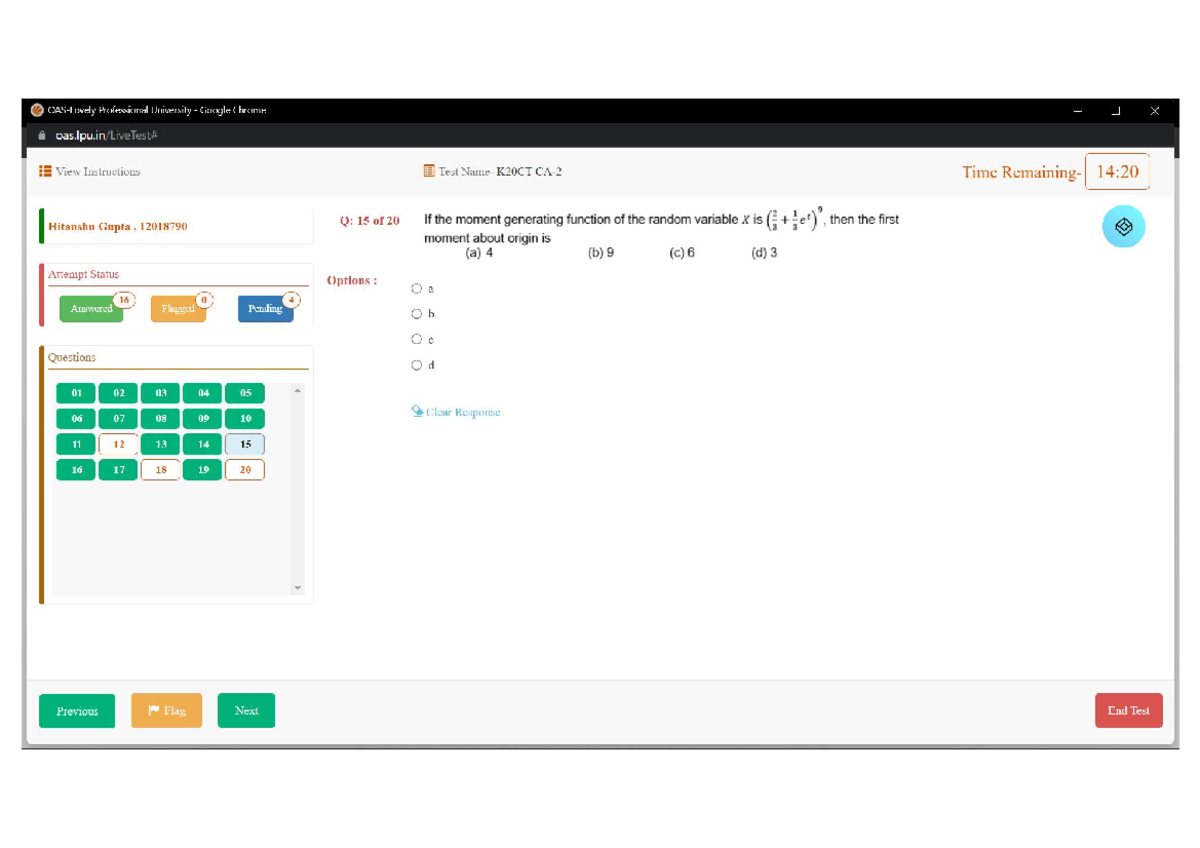Select option c radio button
Viewport: 1200px width, 848px height.
coord(417,340)
